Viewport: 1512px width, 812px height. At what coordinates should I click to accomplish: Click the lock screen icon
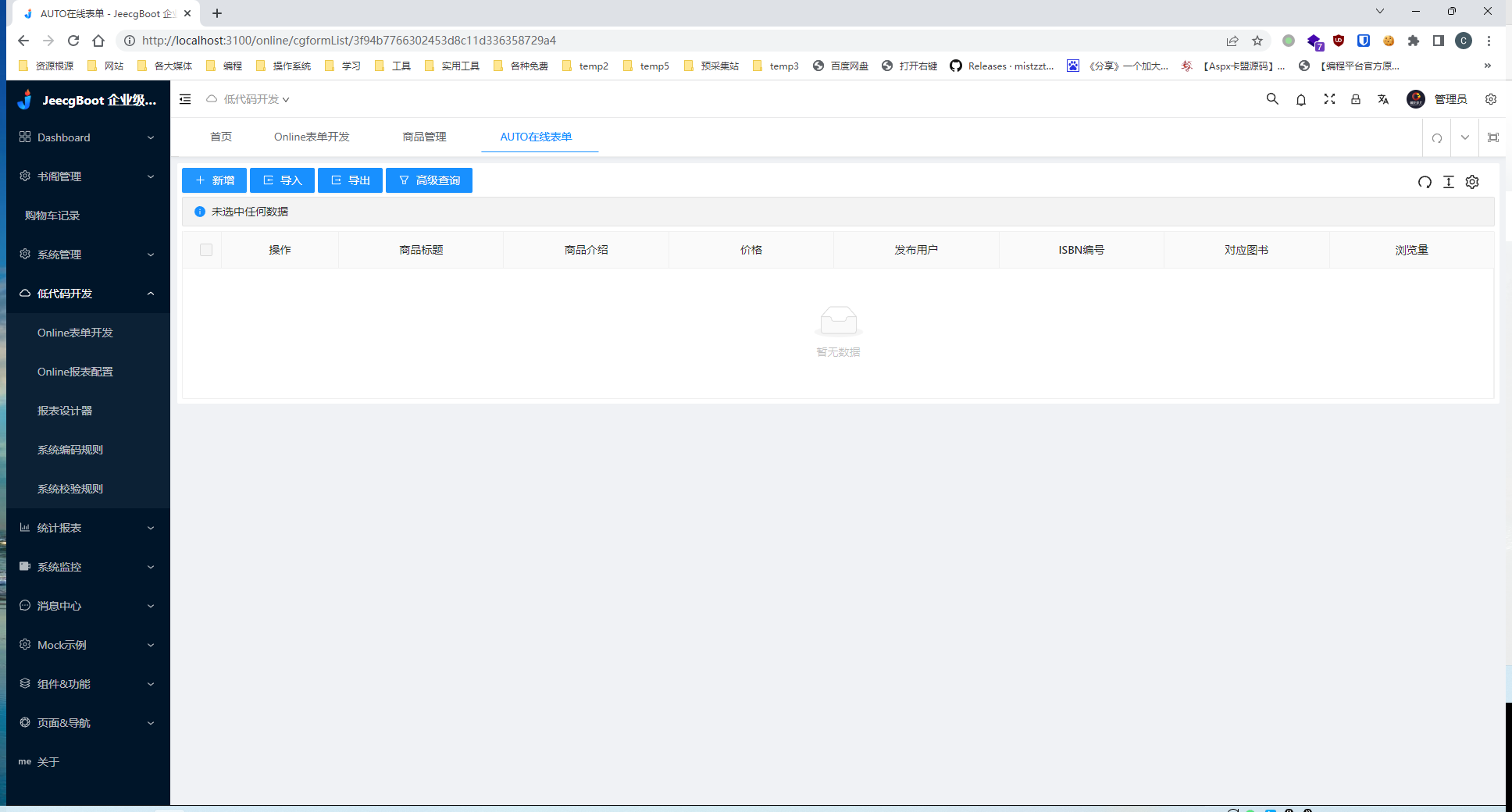pos(1356,99)
